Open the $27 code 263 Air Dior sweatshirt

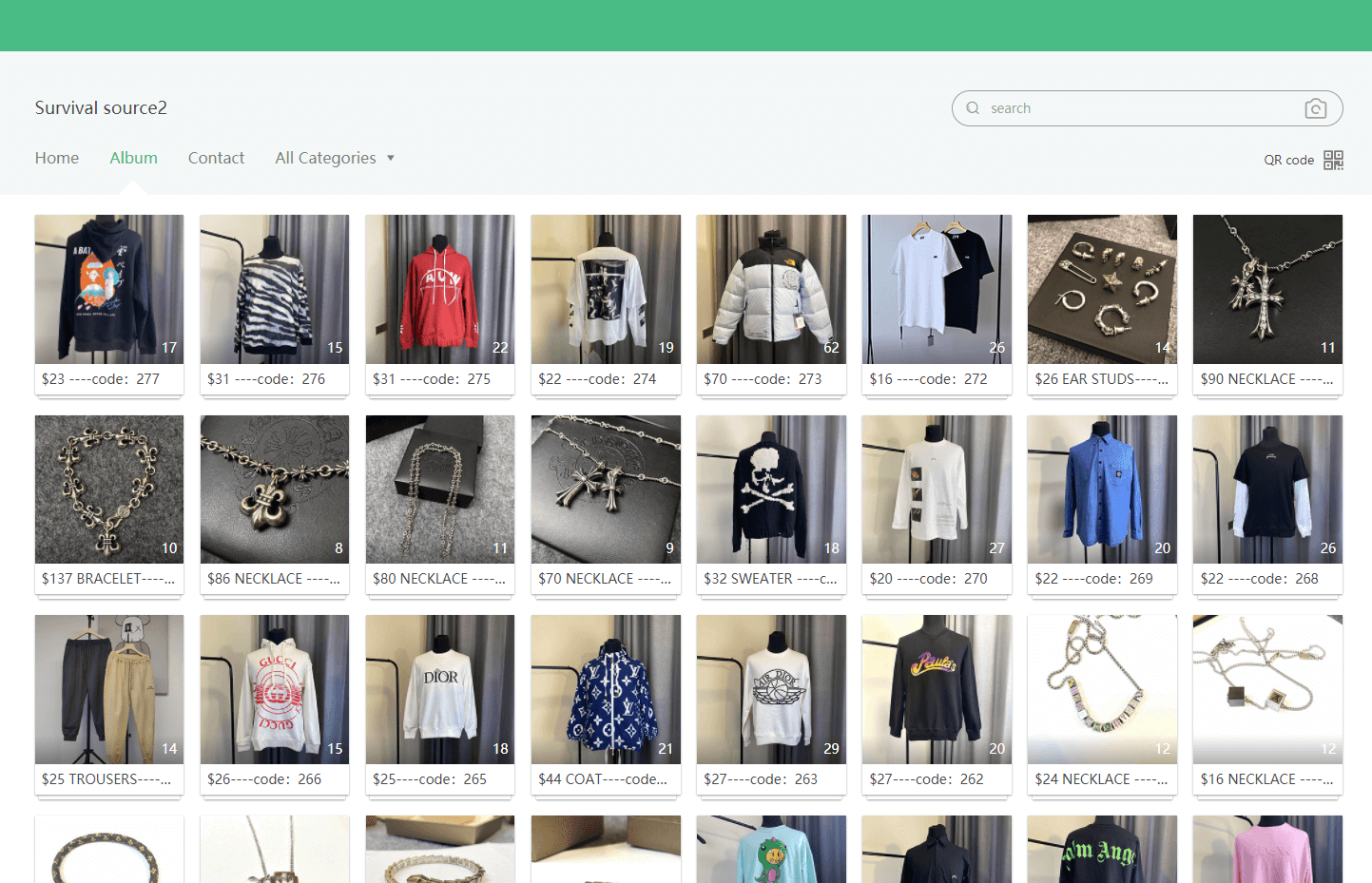pyautogui.click(x=771, y=689)
